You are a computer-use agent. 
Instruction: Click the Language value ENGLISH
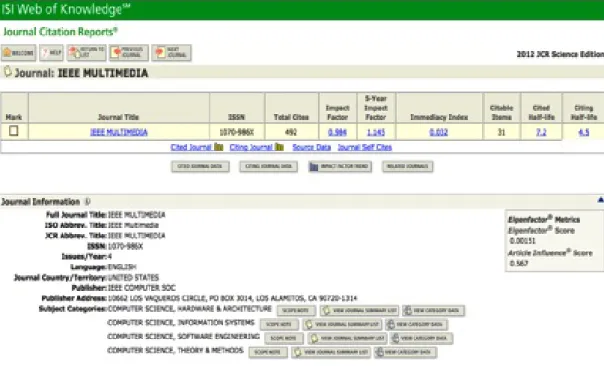(122, 267)
